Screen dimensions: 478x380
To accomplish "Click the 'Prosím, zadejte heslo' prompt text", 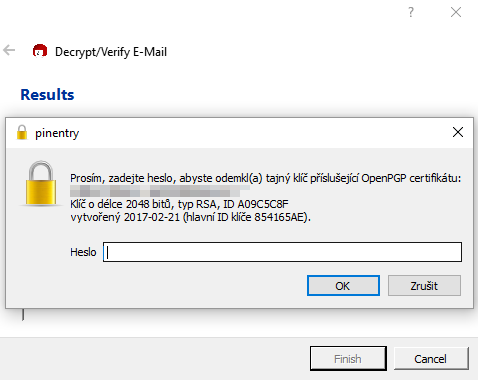I will coord(265,178).
